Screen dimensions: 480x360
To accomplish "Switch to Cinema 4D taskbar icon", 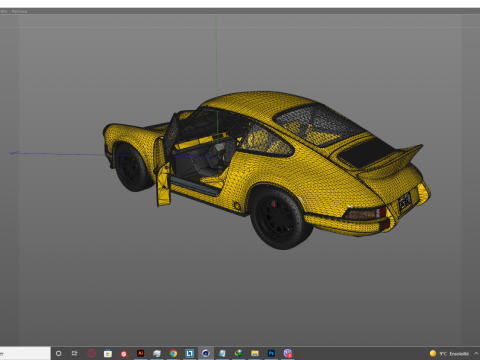I will coord(206,353).
